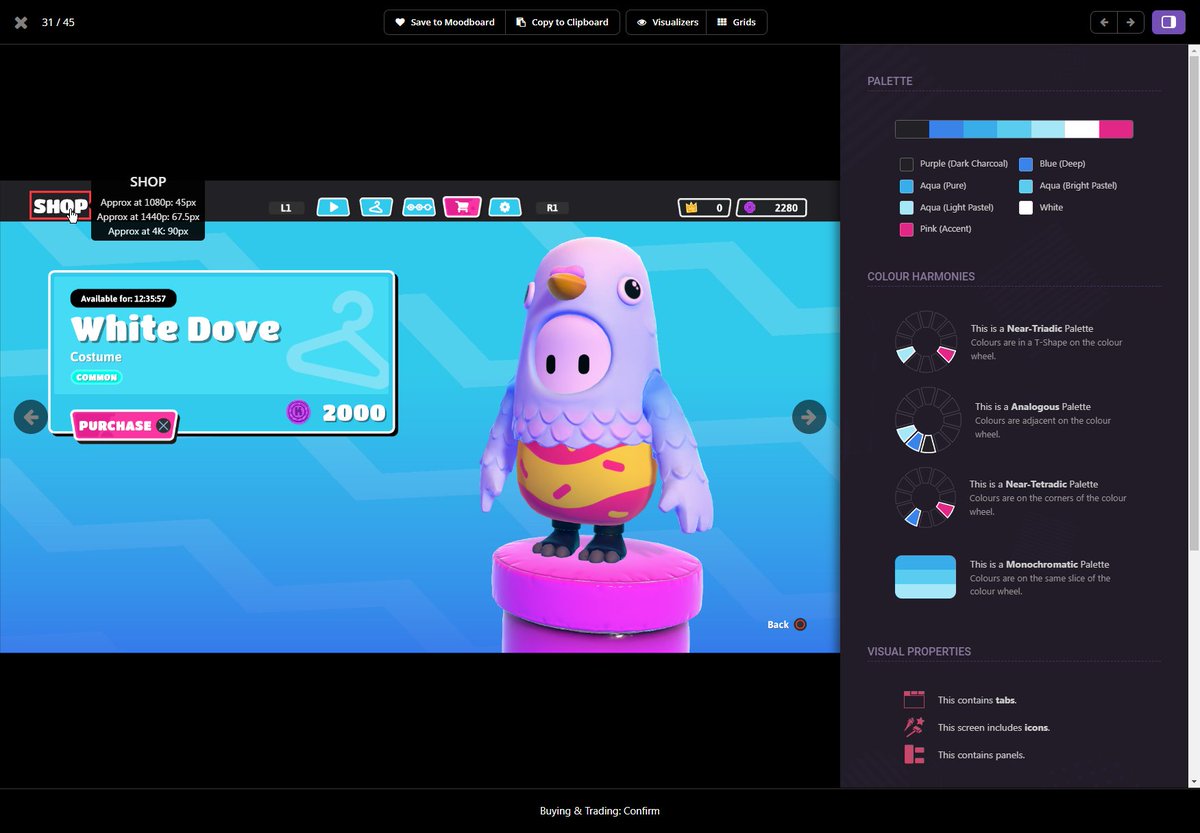Click the R1 bumper hint
Viewport: 1200px width, 833px height.
(552, 208)
